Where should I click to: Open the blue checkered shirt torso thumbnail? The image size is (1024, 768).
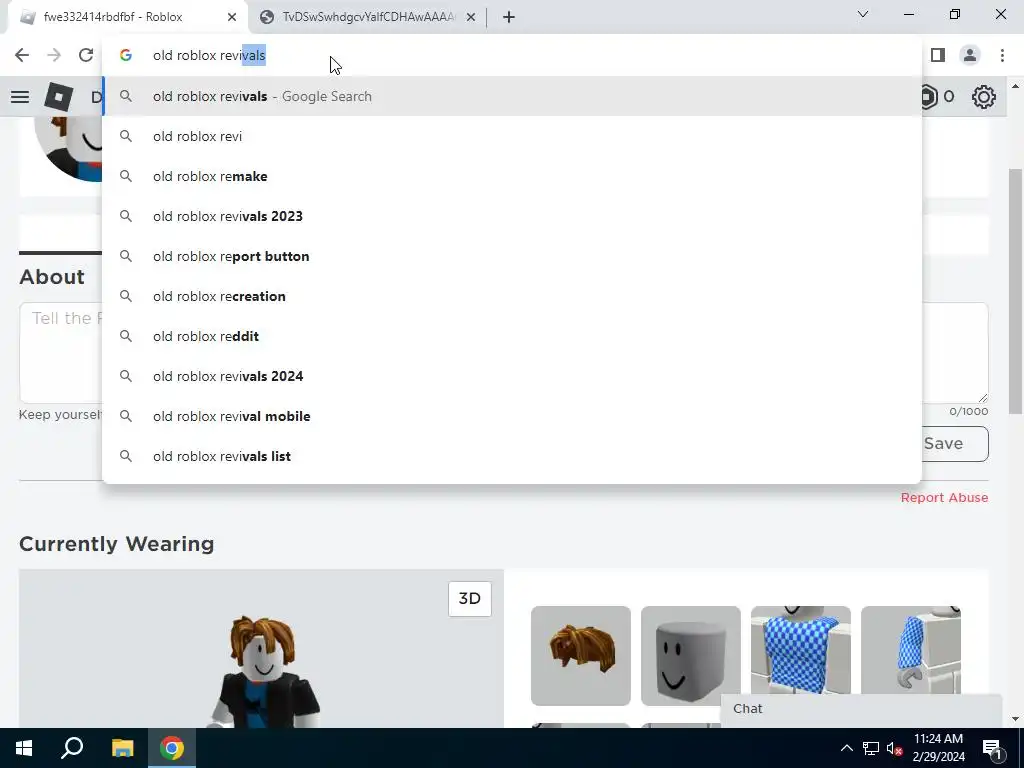coord(801,650)
